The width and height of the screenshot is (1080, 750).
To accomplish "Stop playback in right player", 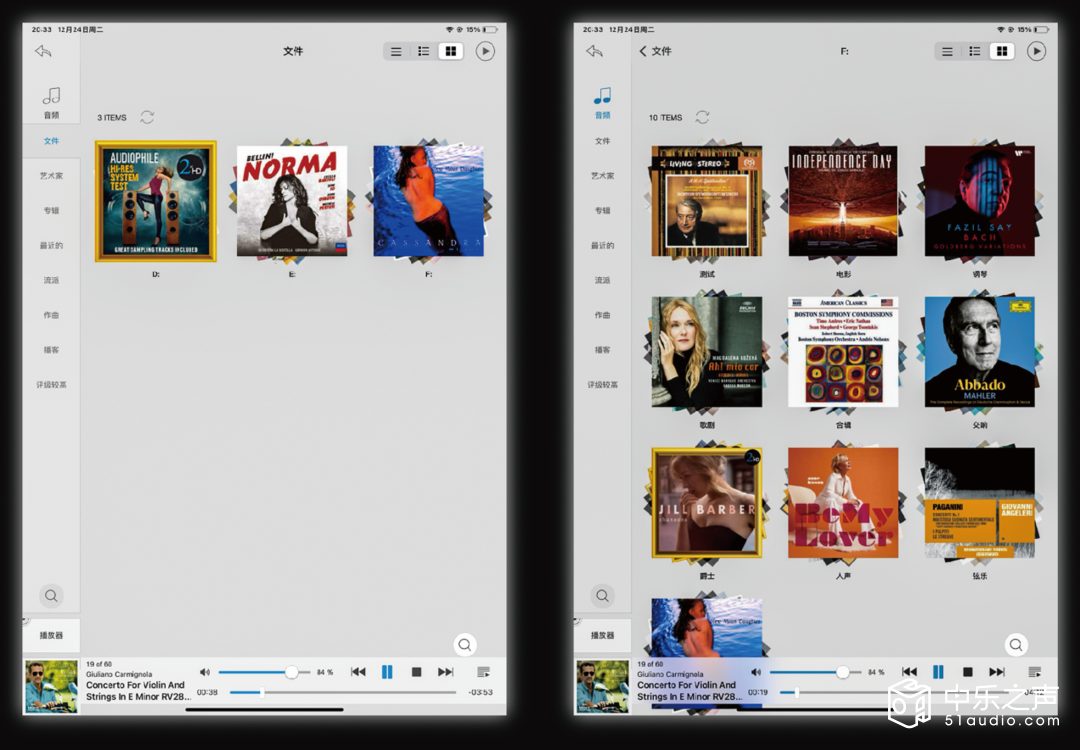I will [967, 671].
